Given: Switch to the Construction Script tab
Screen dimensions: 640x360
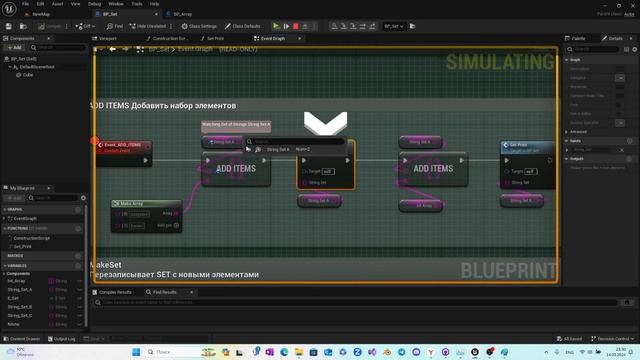Looking at the screenshot, I should coord(167,38).
